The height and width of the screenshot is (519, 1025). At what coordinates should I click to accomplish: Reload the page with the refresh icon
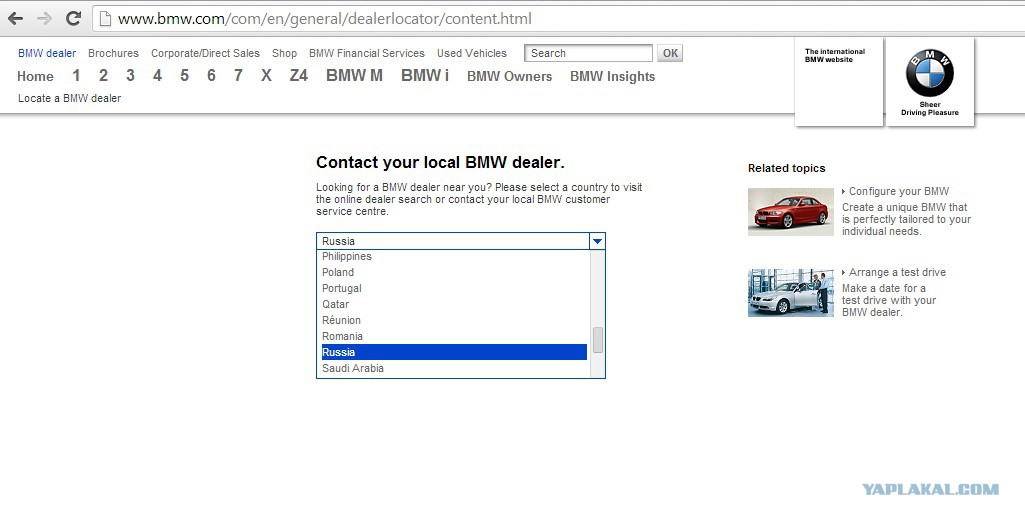[x=73, y=18]
